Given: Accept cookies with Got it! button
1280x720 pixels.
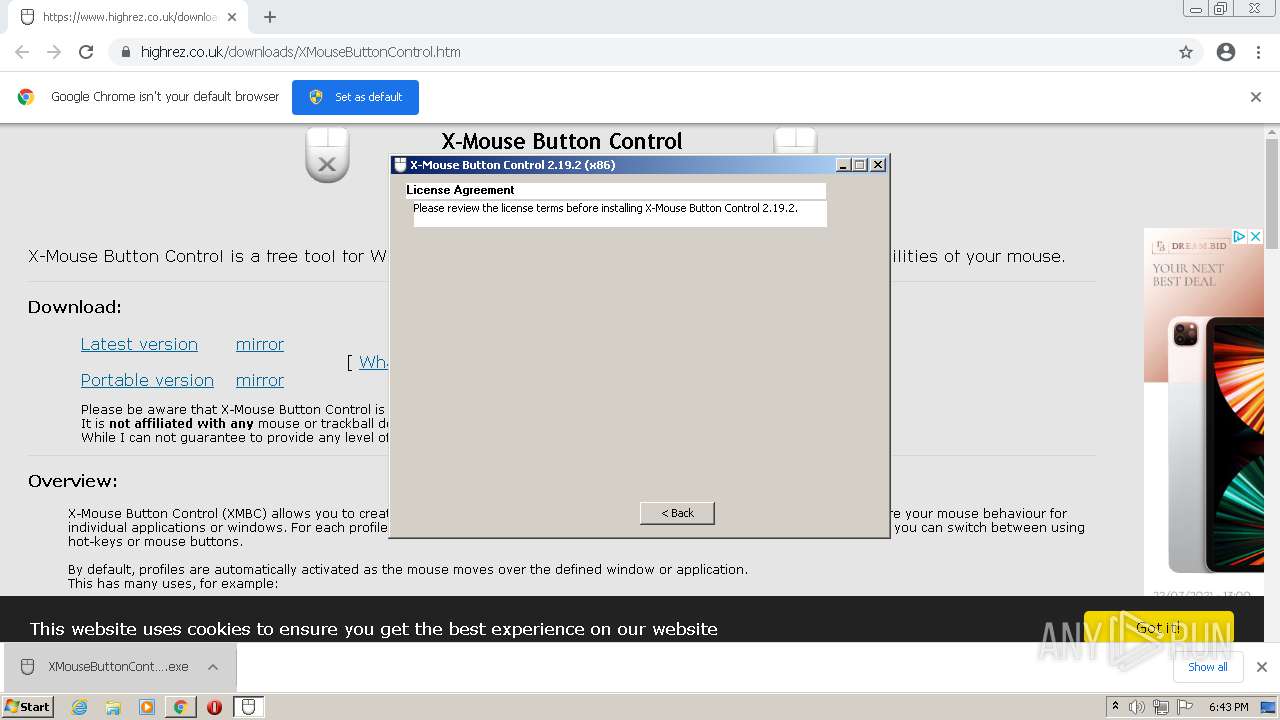Looking at the screenshot, I should click(1158, 628).
